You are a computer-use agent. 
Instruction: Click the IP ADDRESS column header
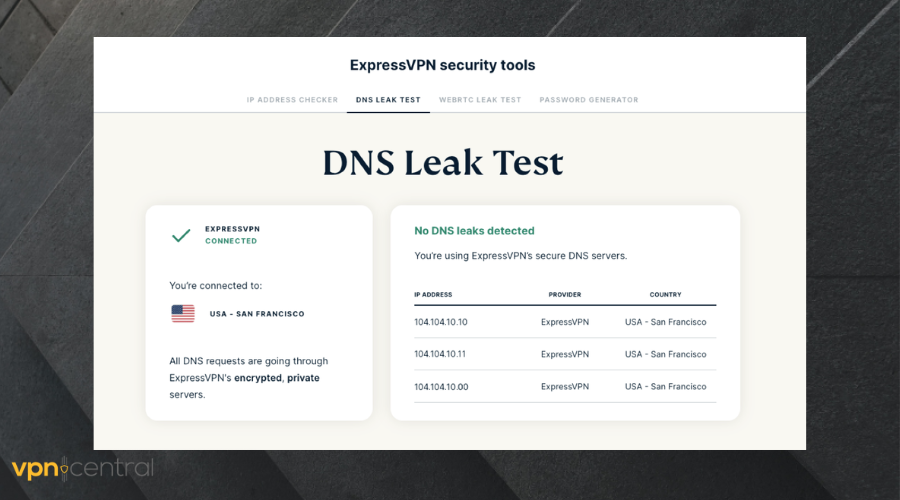[433, 295]
